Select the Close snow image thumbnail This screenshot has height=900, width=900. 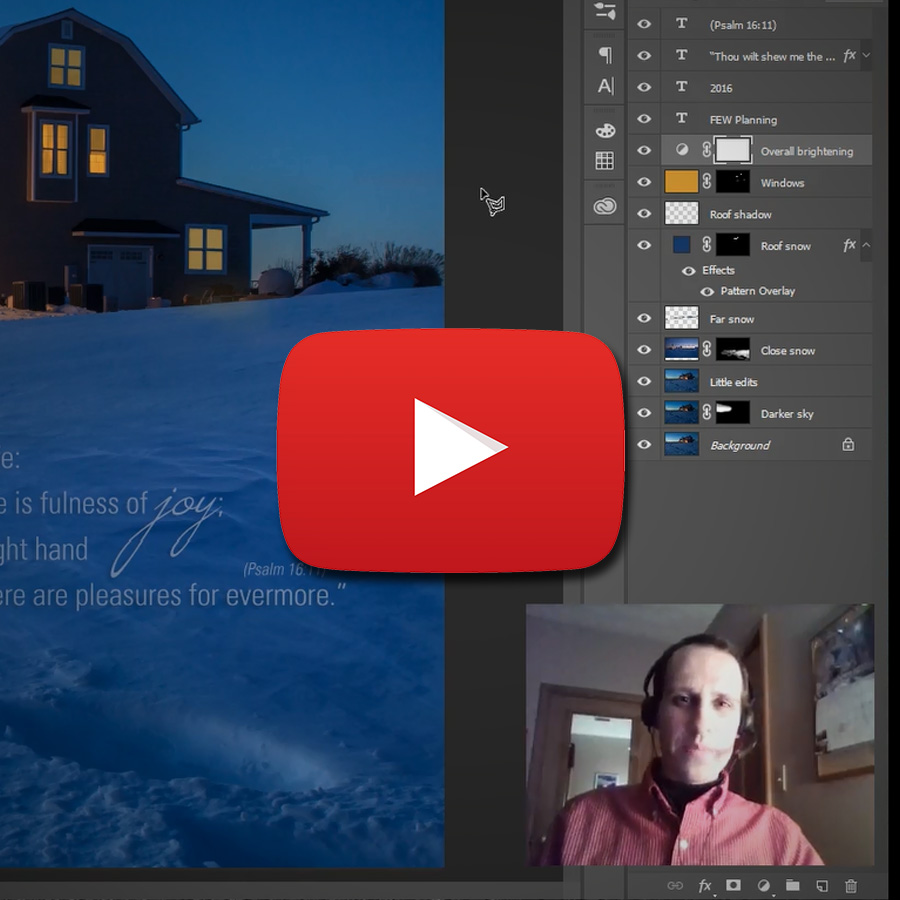[681, 350]
